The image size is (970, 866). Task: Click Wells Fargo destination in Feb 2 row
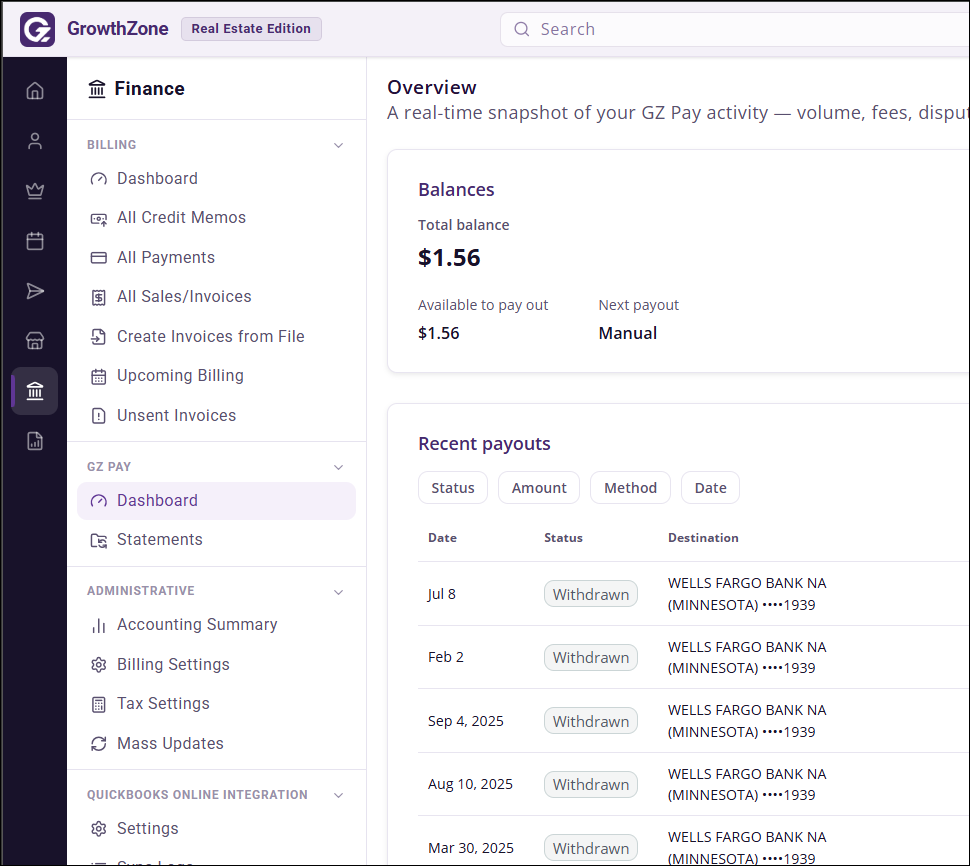click(747, 658)
